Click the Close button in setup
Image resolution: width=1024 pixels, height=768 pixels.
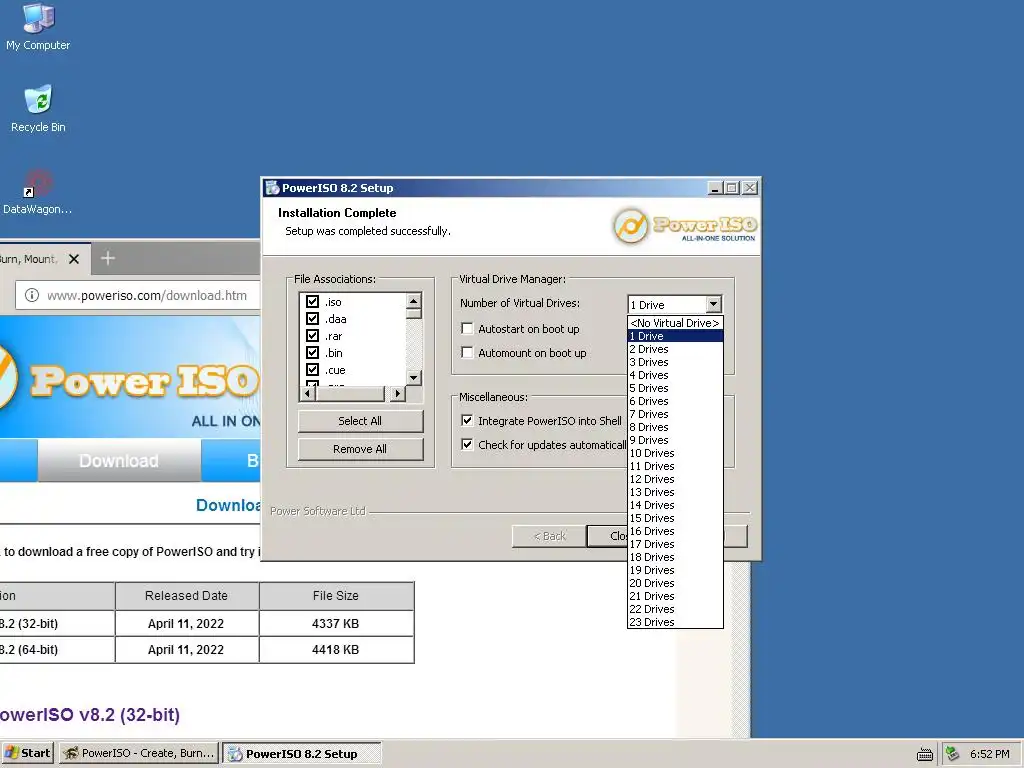coord(607,536)
